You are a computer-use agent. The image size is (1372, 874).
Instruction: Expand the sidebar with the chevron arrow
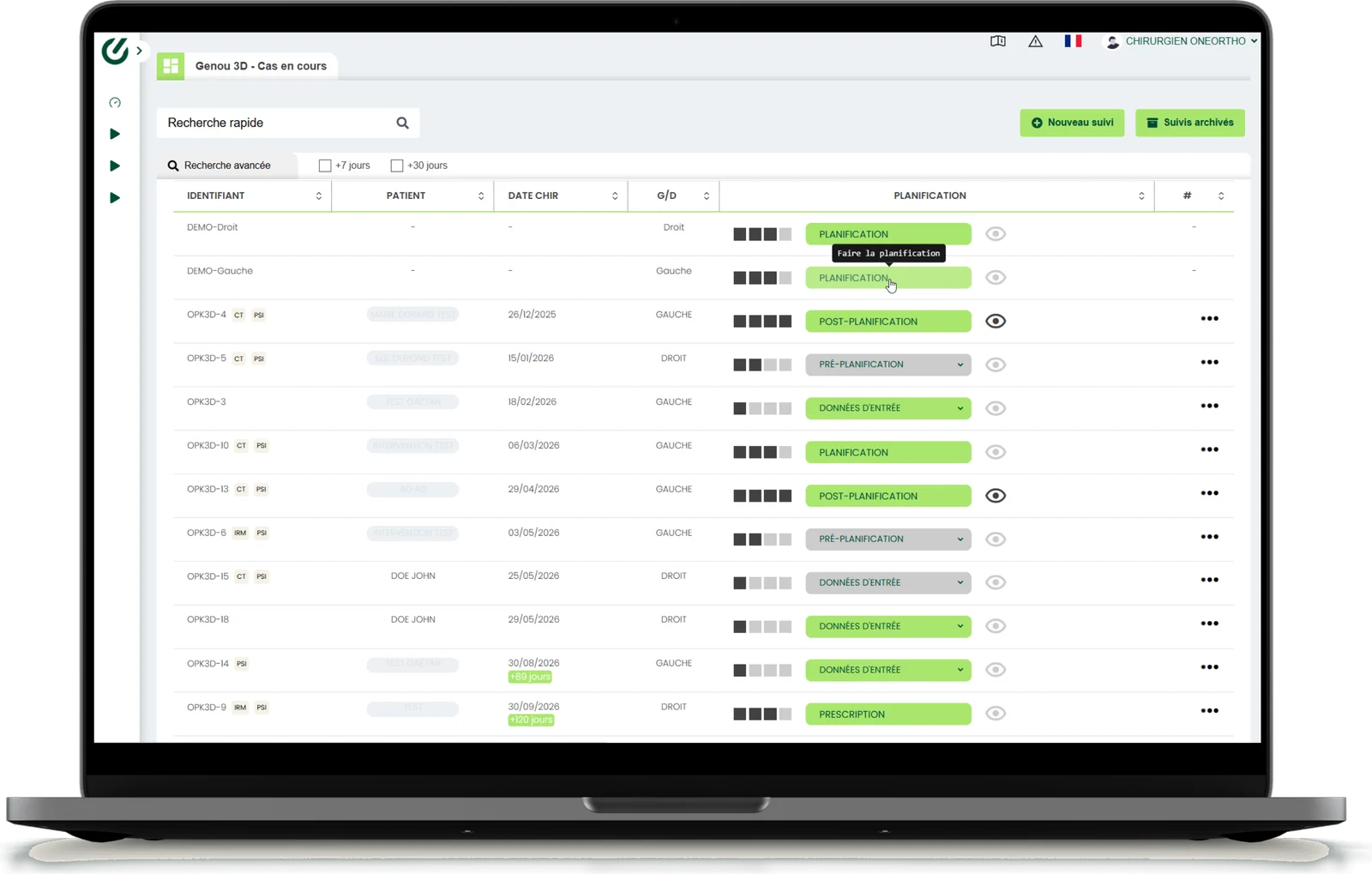(139, 51)
